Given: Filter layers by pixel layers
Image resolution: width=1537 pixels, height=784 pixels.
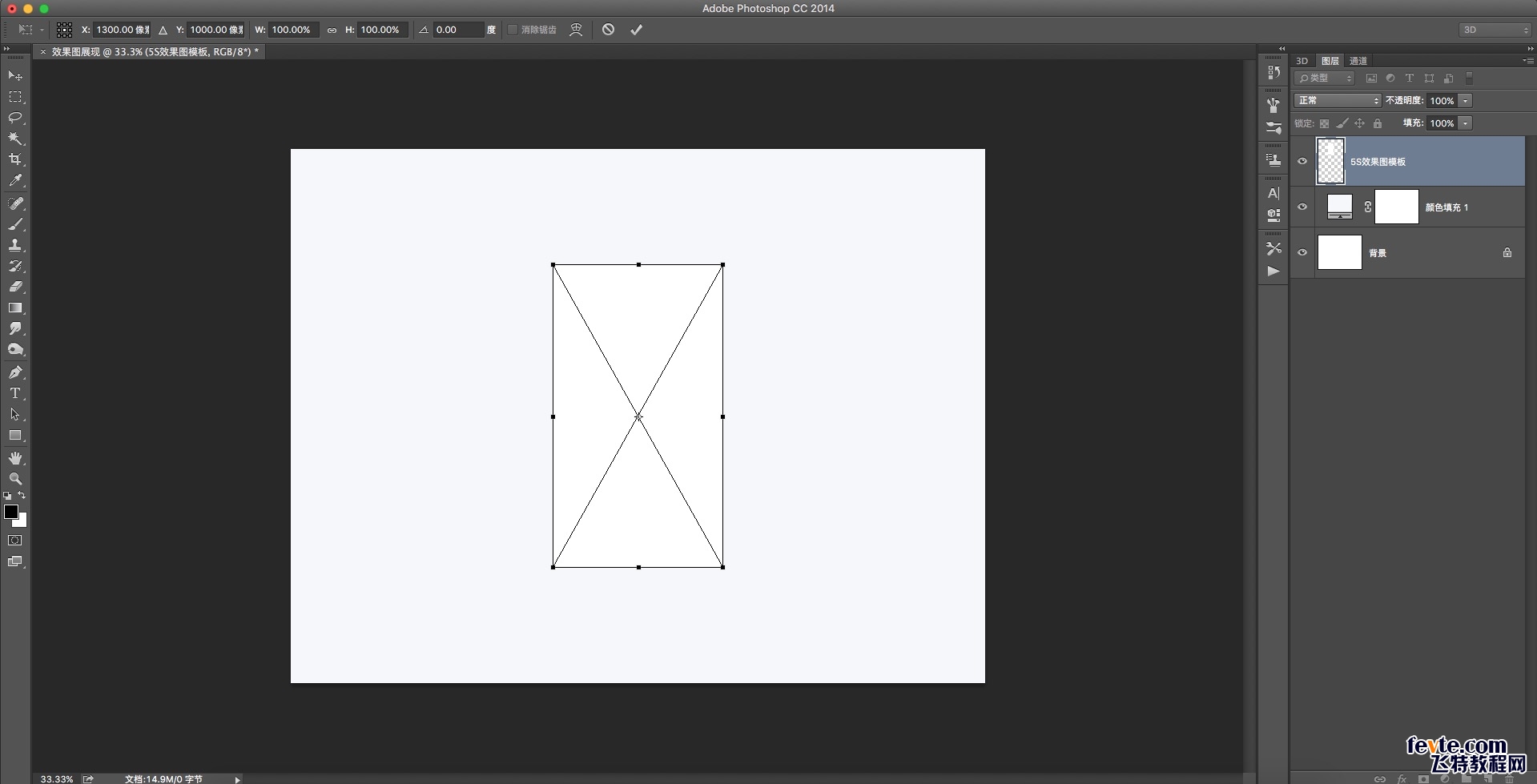Looking at the screenshot, I should (x=1371, y=78).
